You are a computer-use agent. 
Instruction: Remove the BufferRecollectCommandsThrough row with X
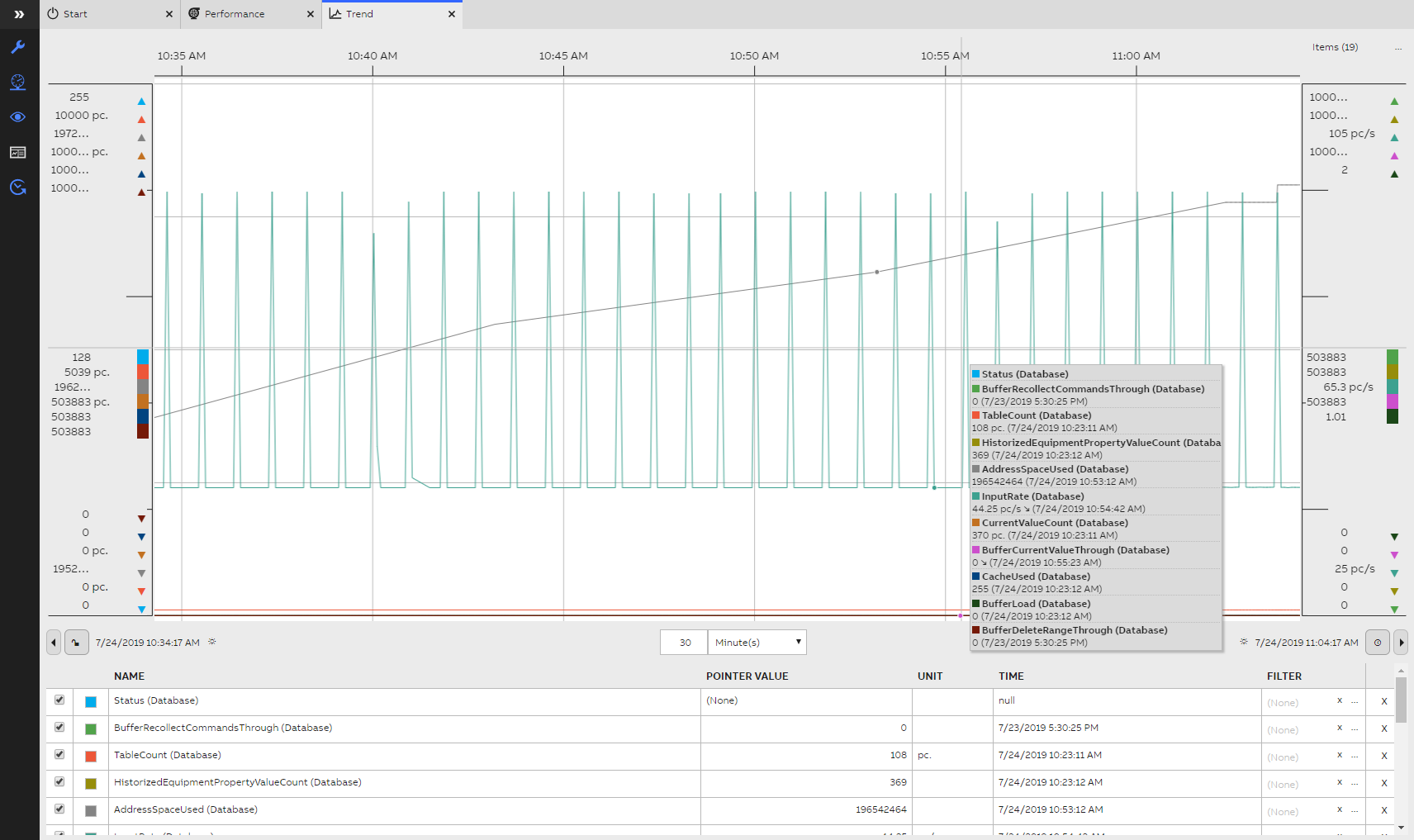(x=1384, y=729)
